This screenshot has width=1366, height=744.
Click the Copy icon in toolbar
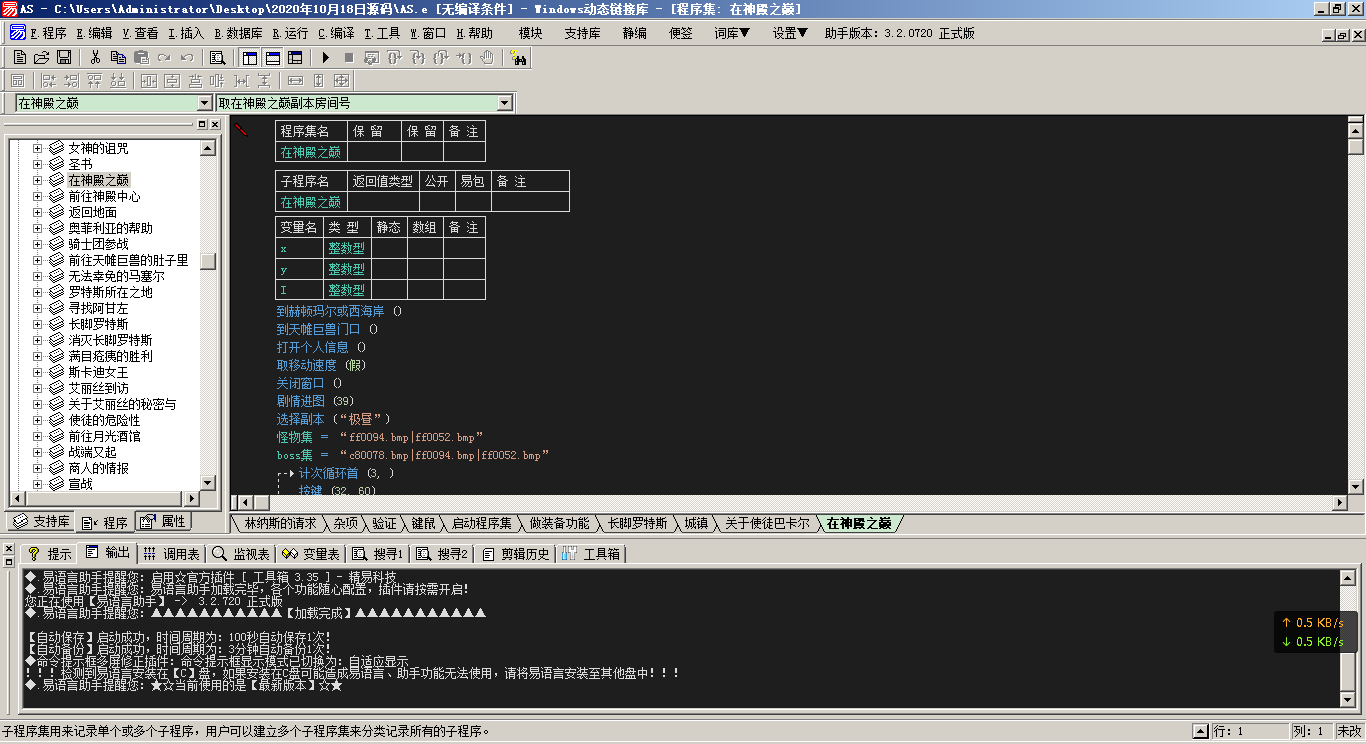coord(119,58)
